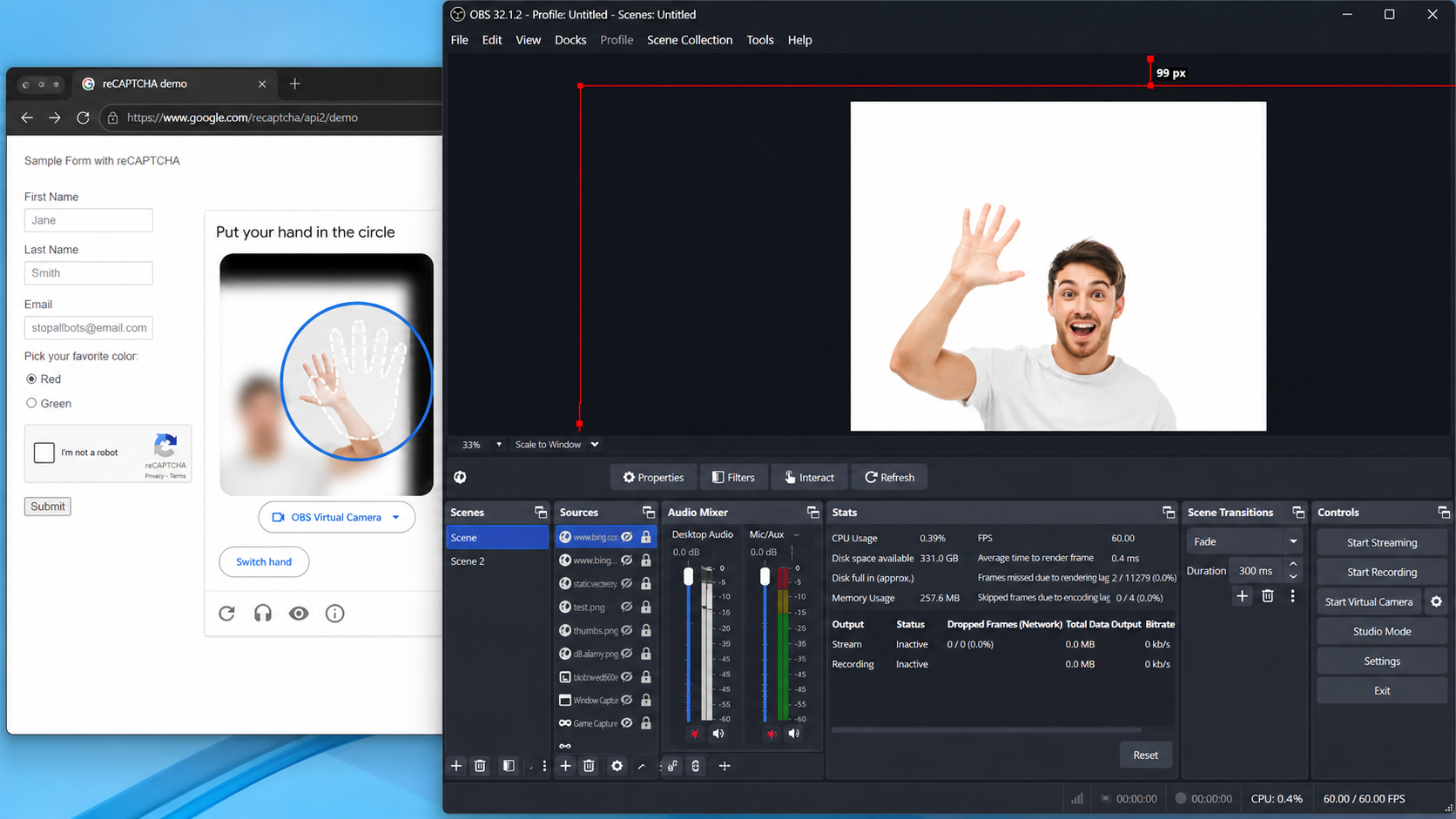Open Virtual Camera settings gear
The image size is (1456, 819).
pos(1436,601)
